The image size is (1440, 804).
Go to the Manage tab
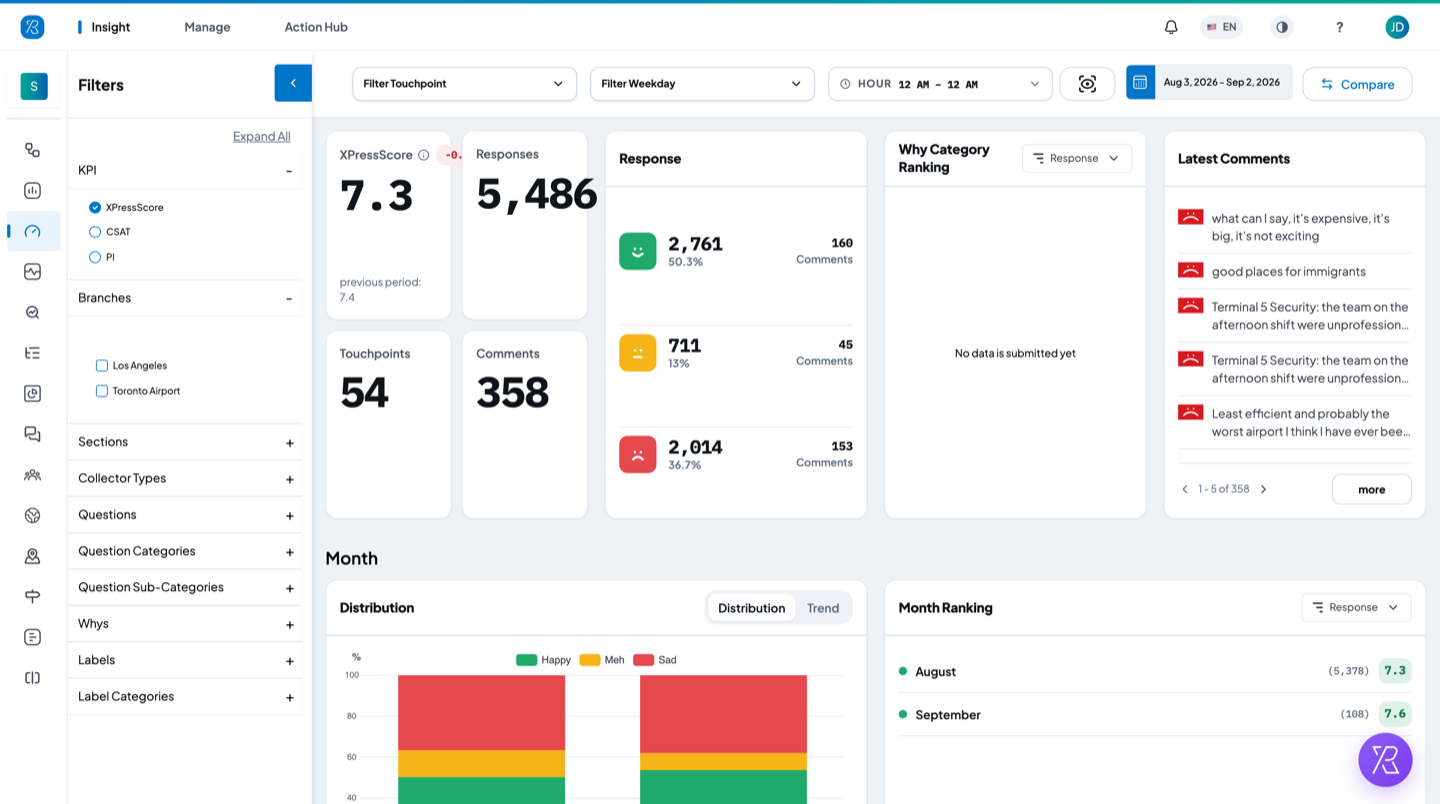[207, 27]
